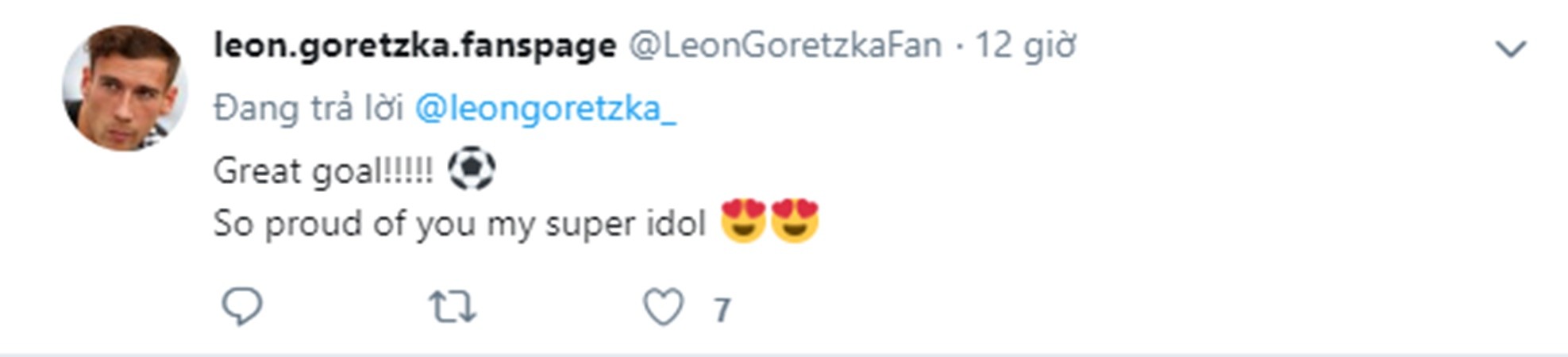1568x357 pixels.
Task: Click the first heart-eyes emoji
Action: tap(743, 221)
